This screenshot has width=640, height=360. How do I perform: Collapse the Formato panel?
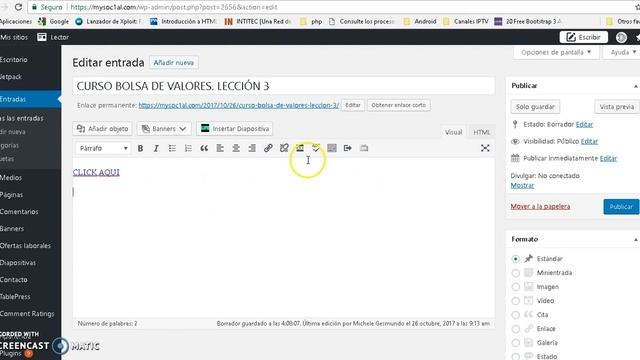coord(636,240)
